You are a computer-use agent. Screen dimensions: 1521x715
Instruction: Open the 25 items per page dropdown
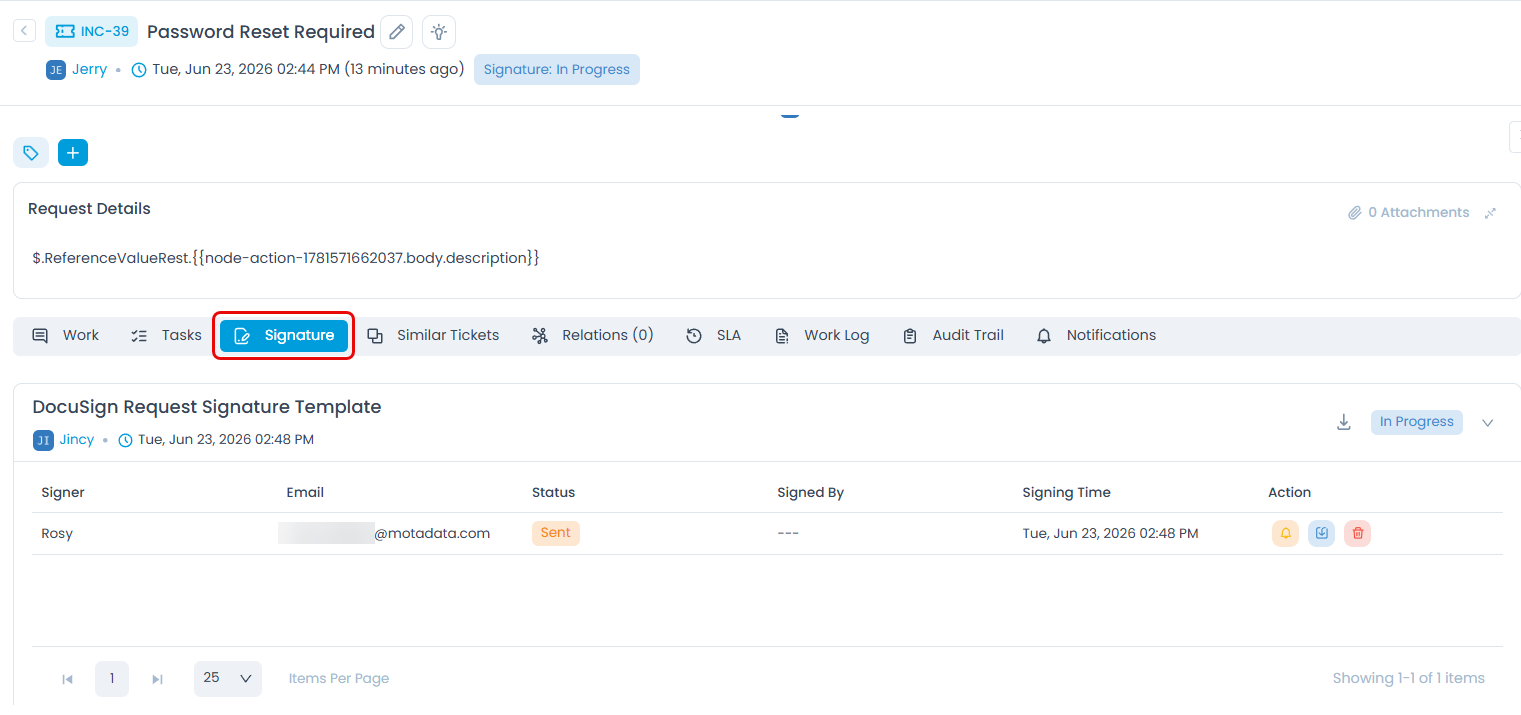(228, 679)
